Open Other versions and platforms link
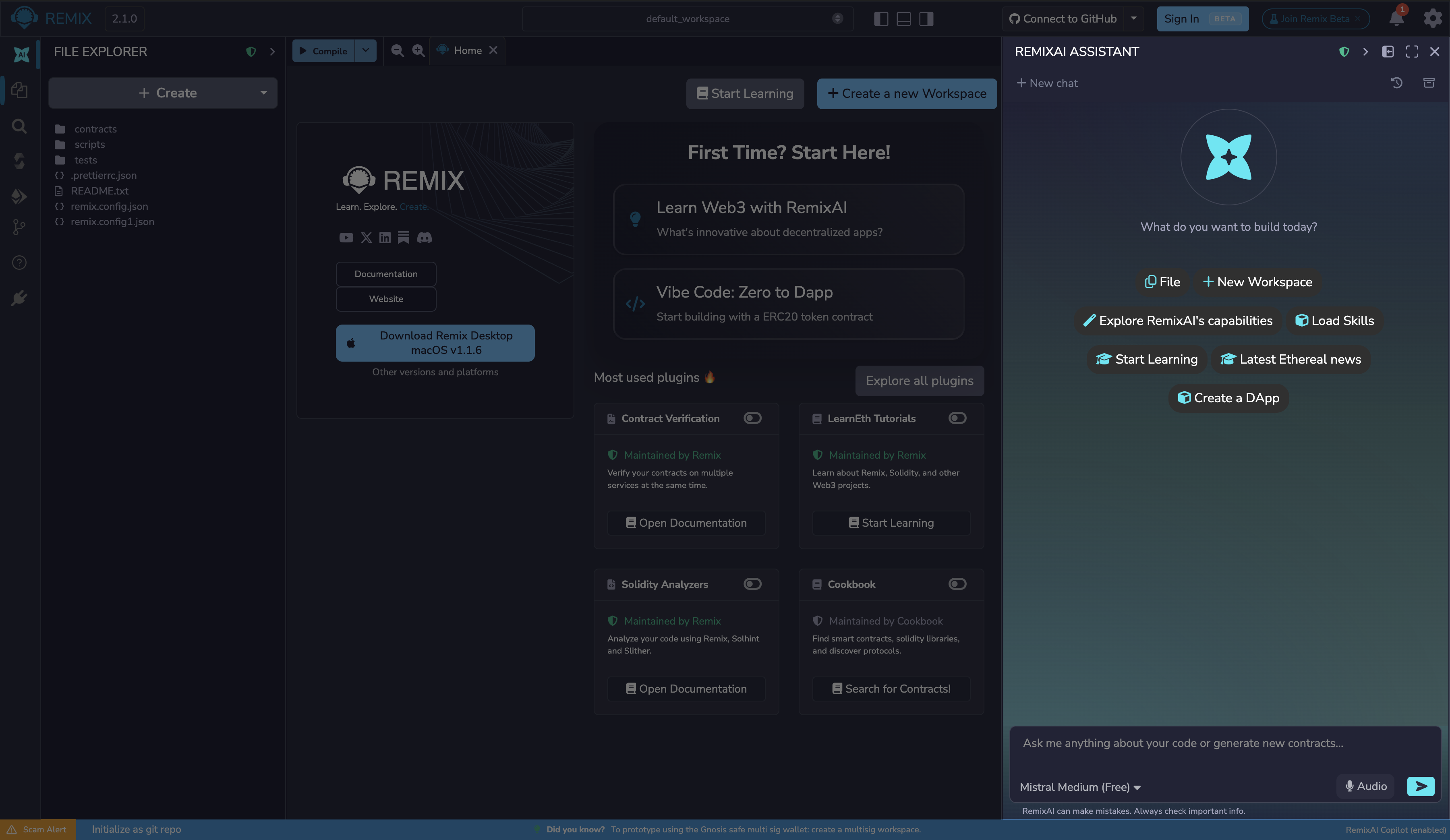This screenshot has height=840, width=1450. [435, 372]
